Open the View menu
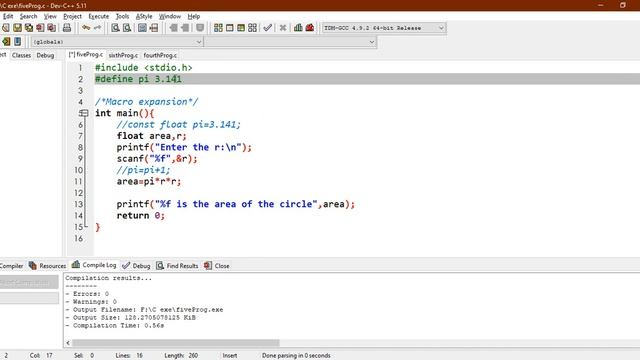The height and width of the screenshot is (360, 640). tap(50, 16)
